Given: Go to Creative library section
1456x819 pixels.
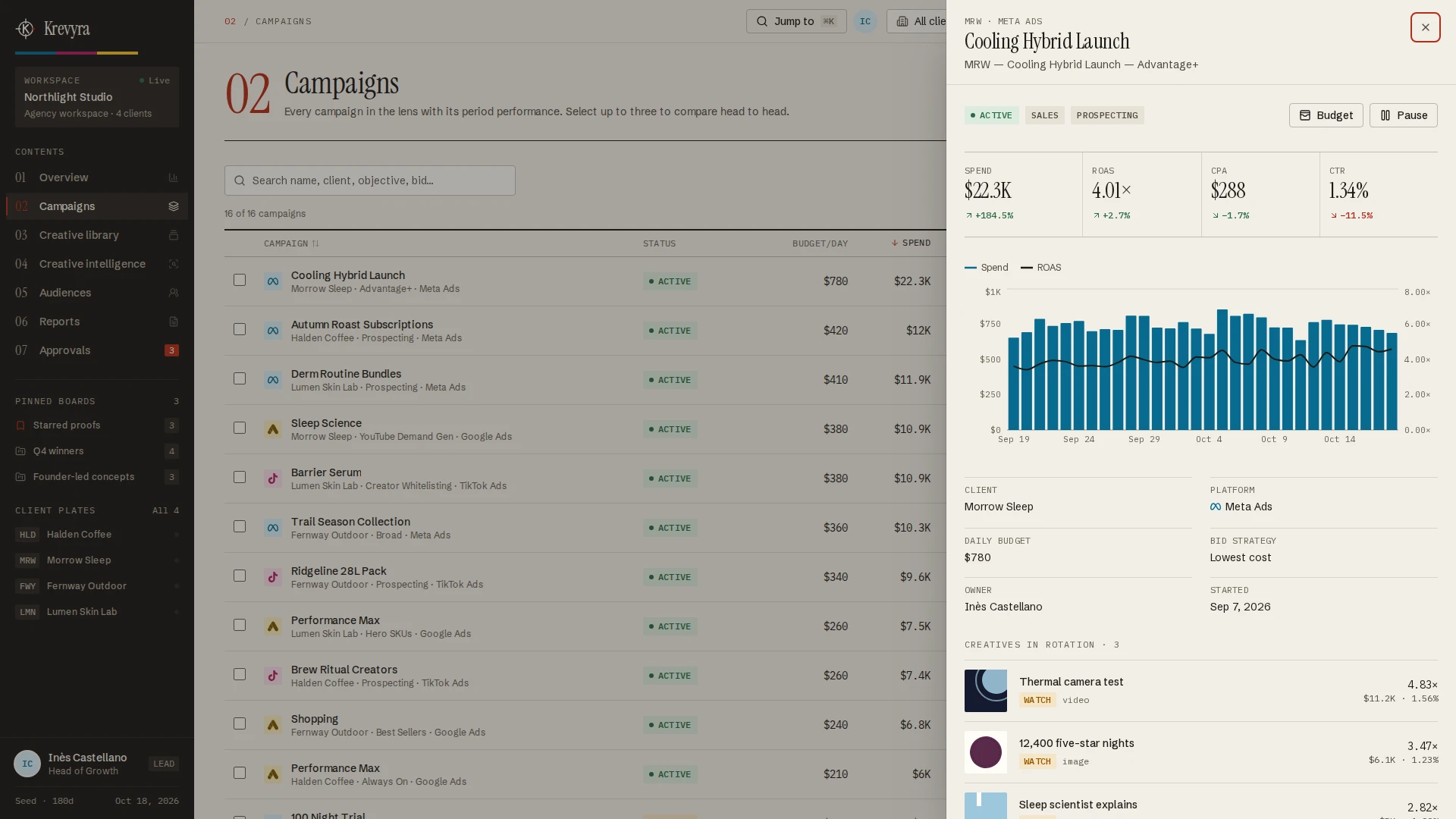Looking at the screenshot, I should tap(97, 235).
